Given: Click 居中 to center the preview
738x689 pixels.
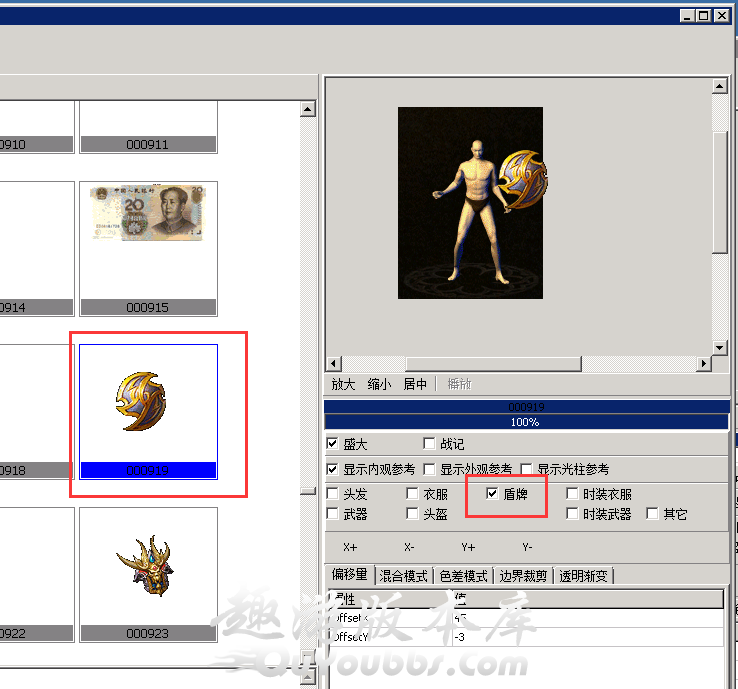Looking at the screenshot, I should click(415, 384).
